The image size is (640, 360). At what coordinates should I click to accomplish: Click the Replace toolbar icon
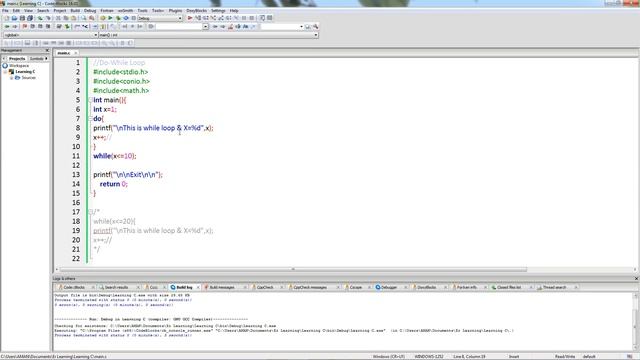click(91, 18)
